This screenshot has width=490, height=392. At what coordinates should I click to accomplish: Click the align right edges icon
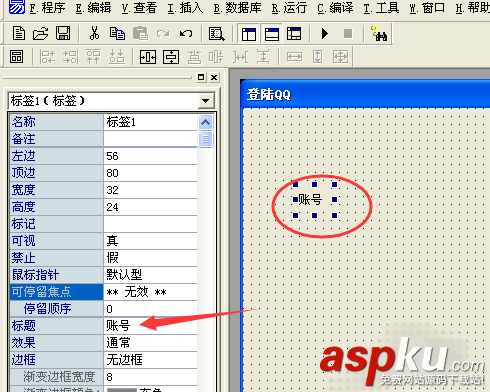point(70,57)
